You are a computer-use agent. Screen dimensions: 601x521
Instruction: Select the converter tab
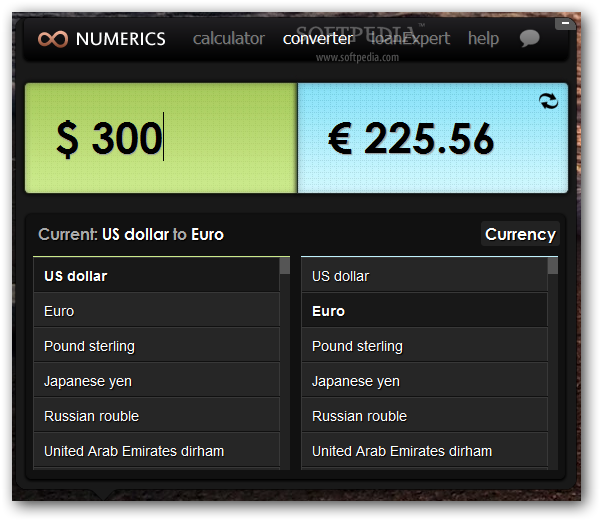point(318,39)
